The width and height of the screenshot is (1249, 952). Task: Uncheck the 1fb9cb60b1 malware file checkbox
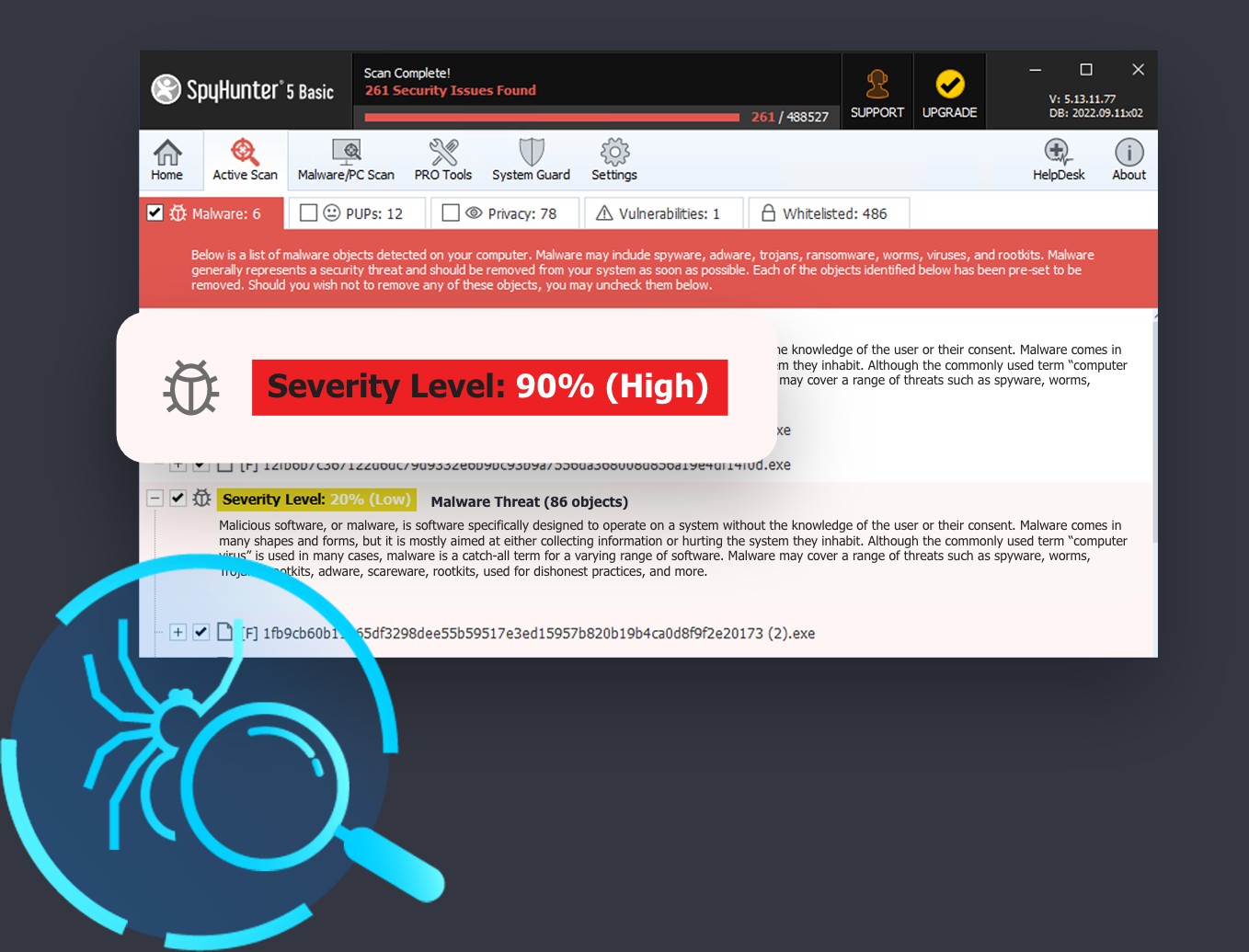[201, 633]
